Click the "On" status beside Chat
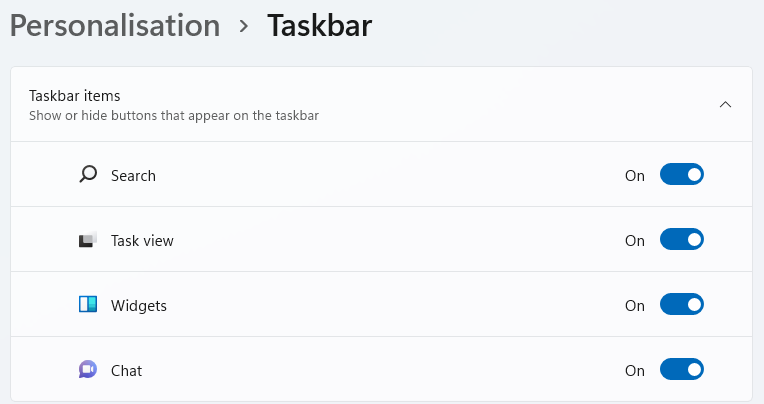This screenshot has width=764, height=404. 635,371
